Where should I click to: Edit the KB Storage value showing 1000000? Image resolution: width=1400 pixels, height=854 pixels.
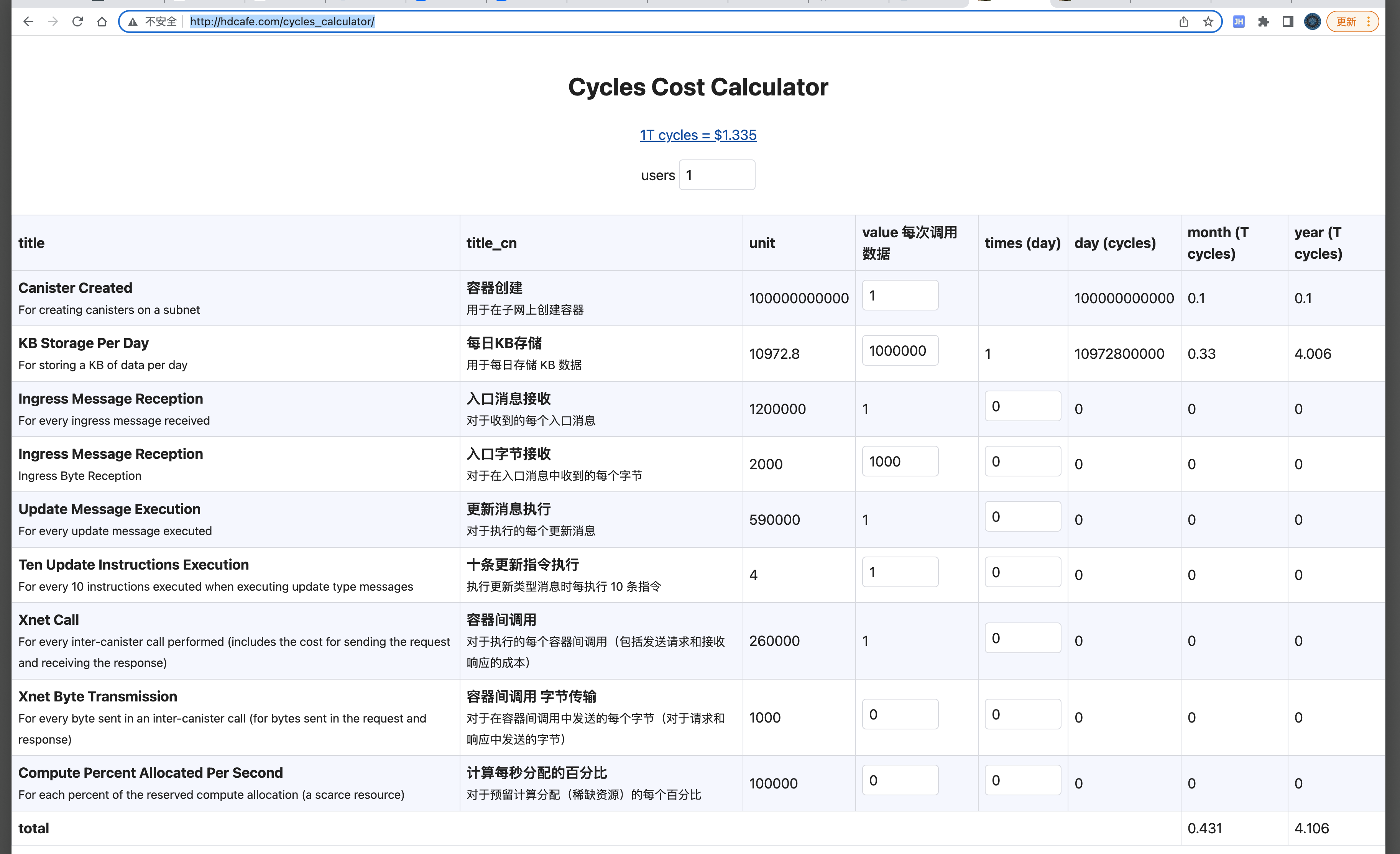click(x=899, y=350)
